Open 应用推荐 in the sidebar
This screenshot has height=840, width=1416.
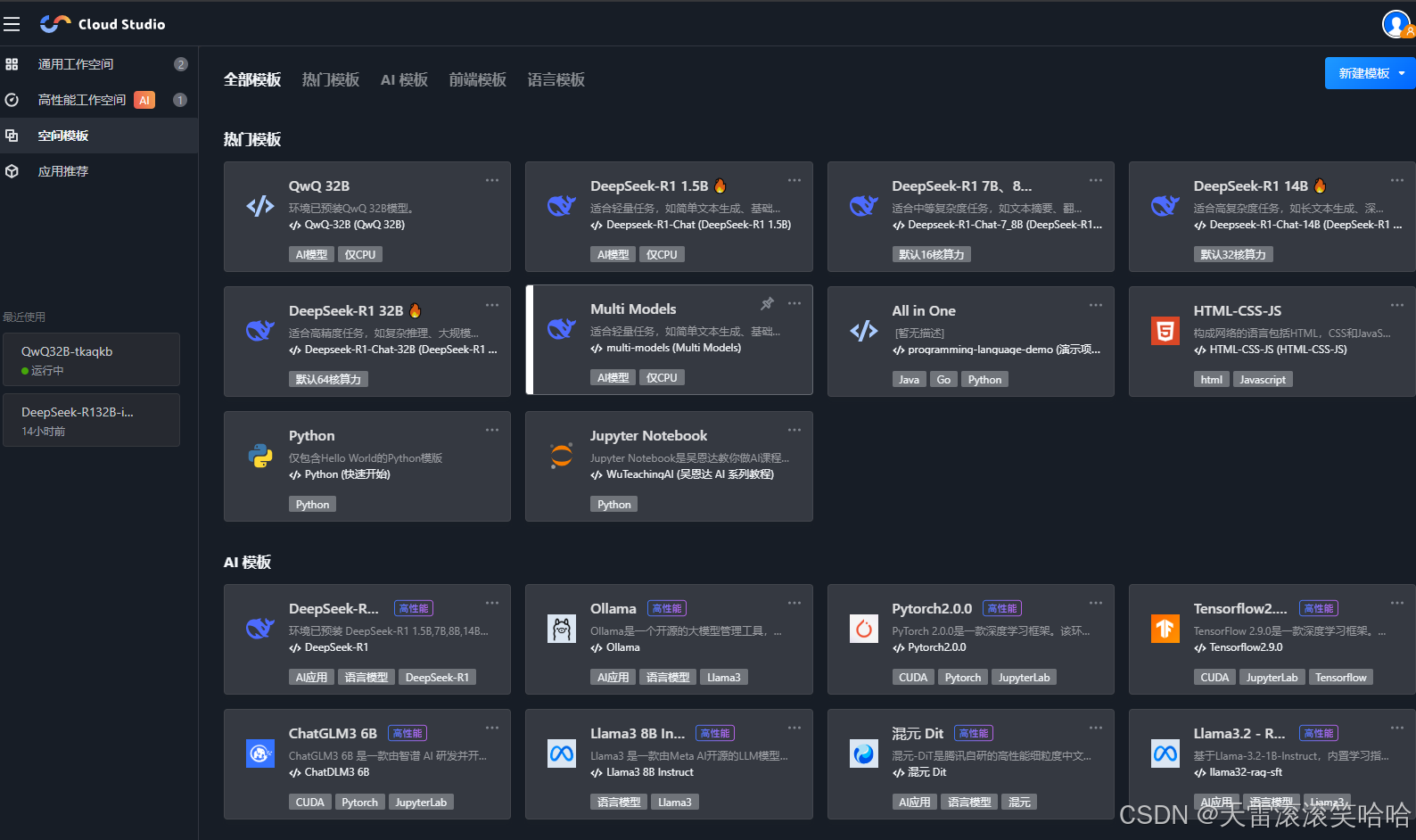point(99,171)
